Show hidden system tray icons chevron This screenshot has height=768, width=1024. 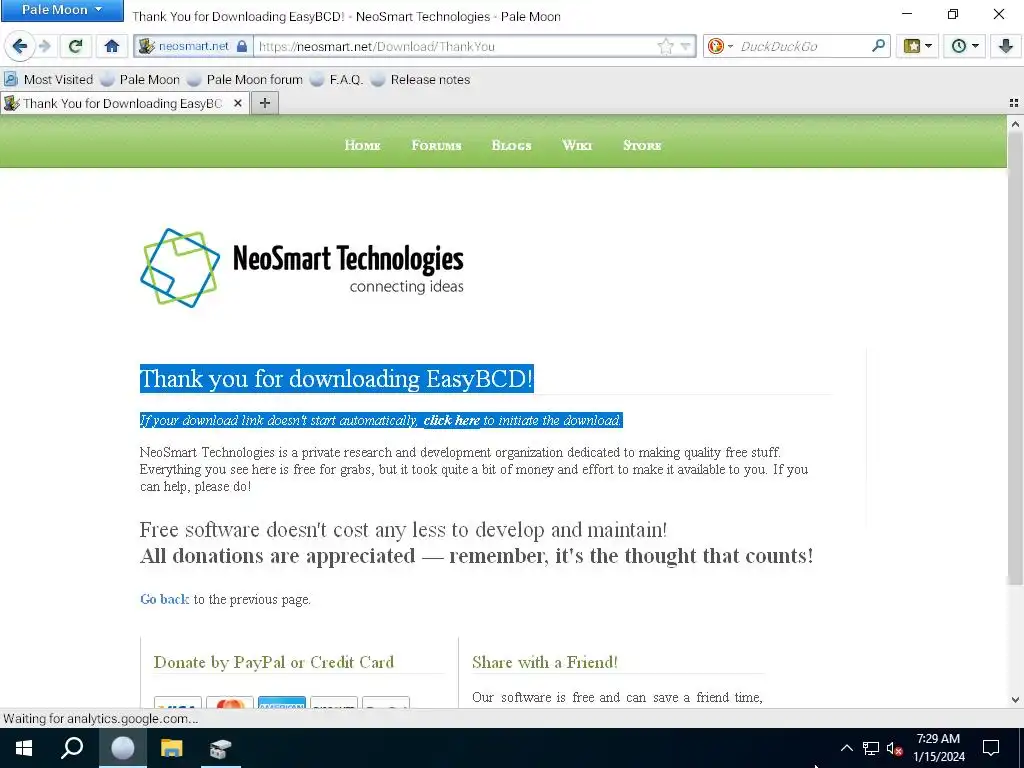click(x=846, y=748)
